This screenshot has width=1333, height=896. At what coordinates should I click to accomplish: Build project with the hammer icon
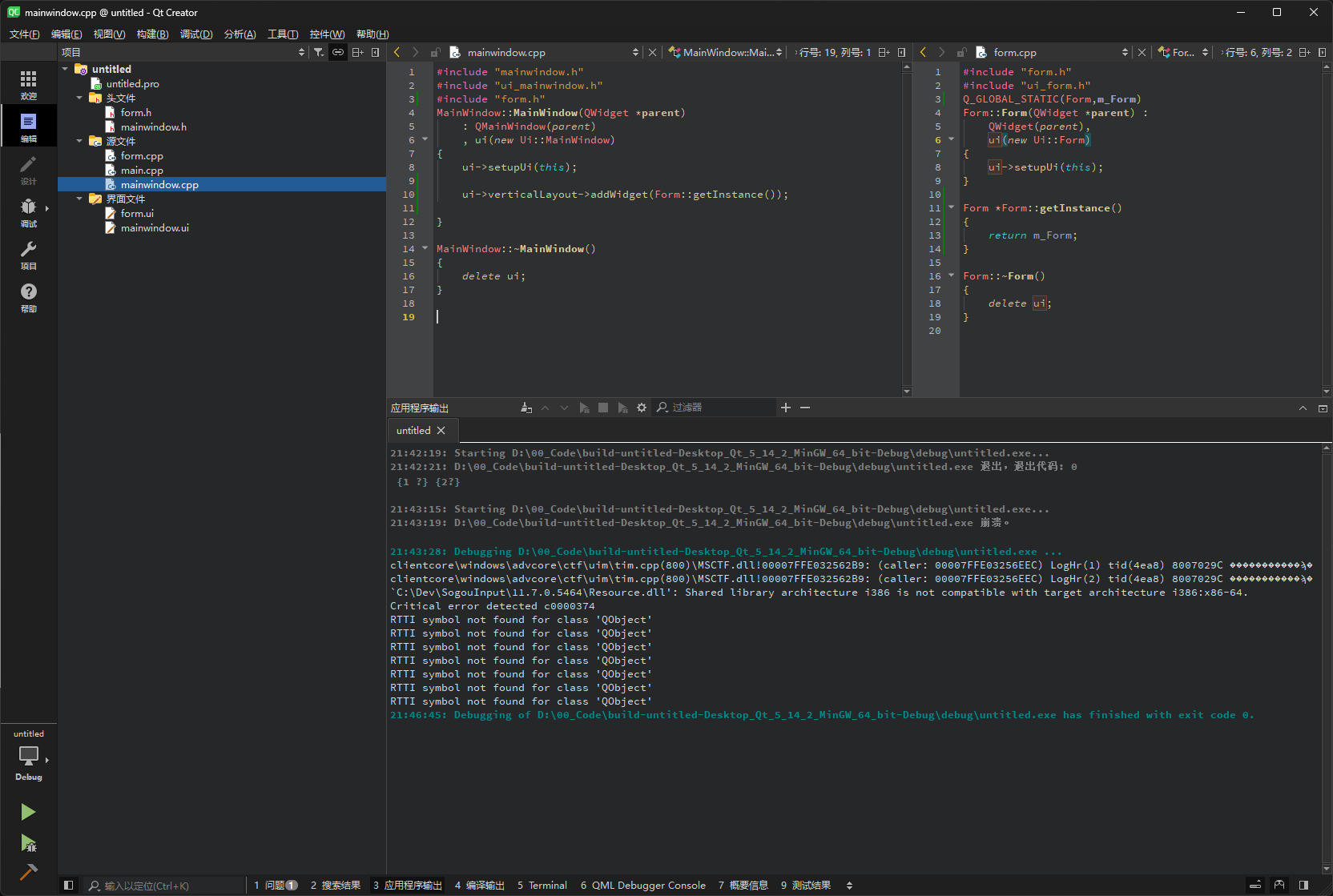pos(28,871)
